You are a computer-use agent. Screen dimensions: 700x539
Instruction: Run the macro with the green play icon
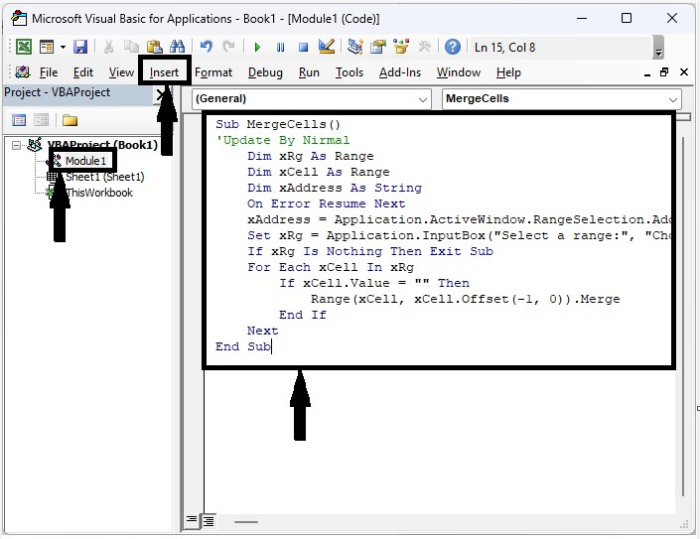pos(257,47)
